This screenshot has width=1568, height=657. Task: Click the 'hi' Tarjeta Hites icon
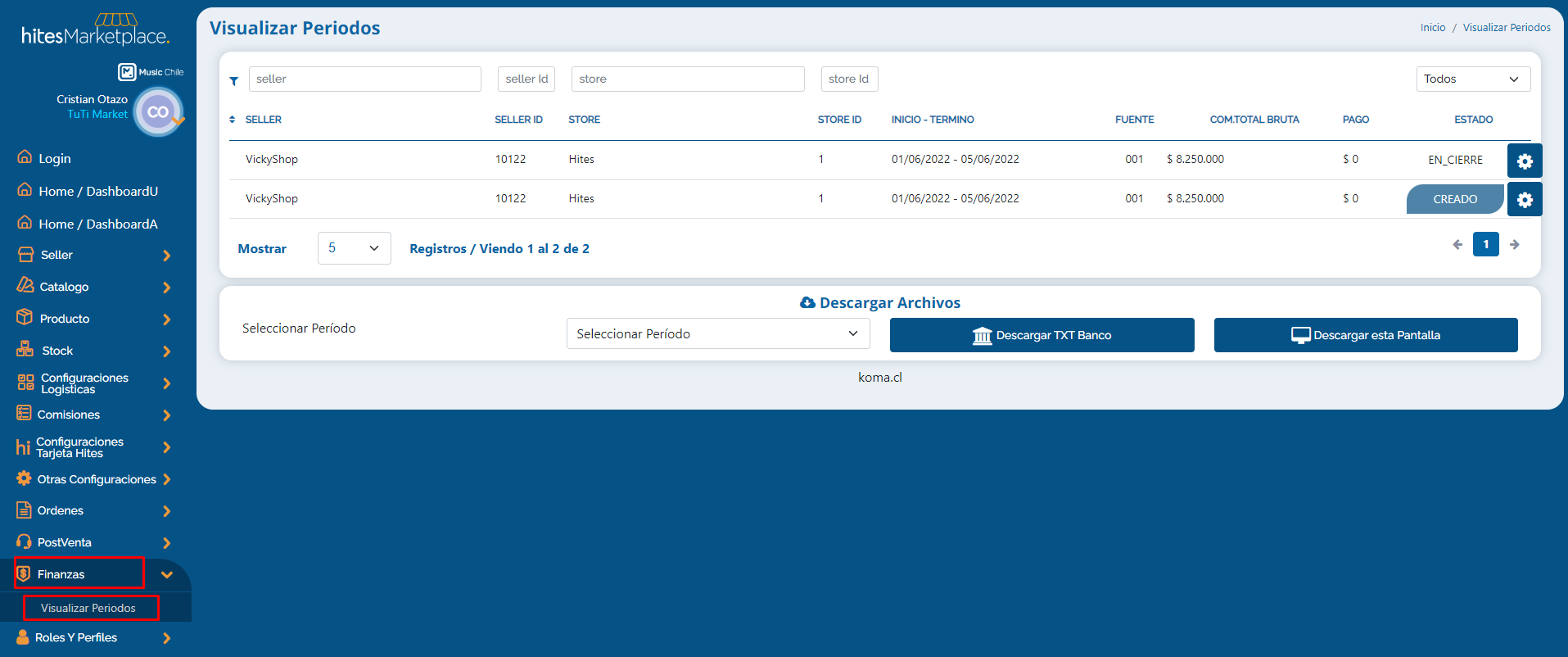pyautogui.click(x=23, y=447)
